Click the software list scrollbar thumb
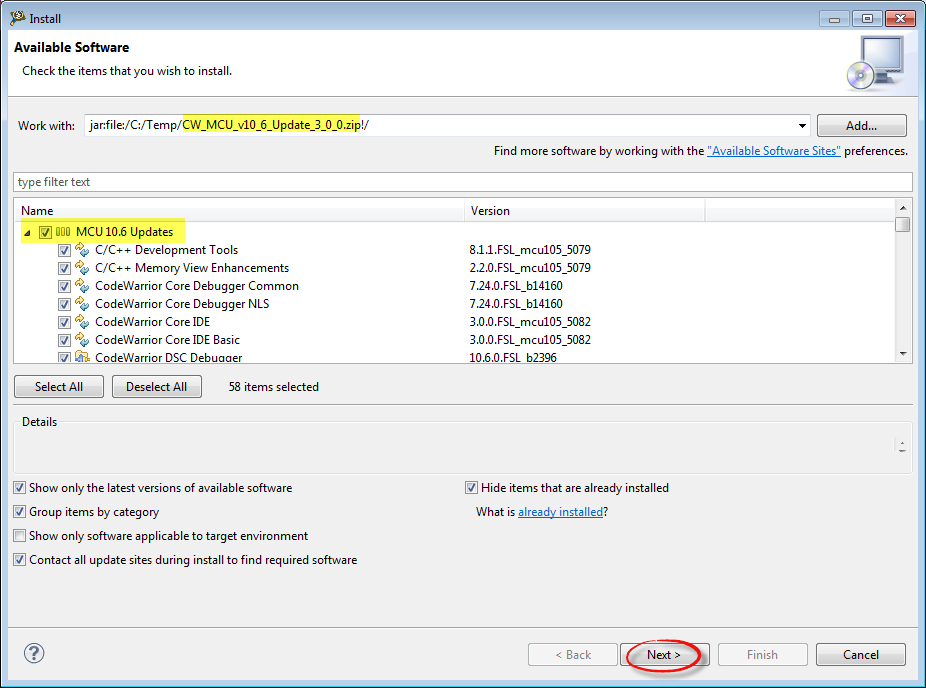The image size is (926, 688). coord(903,224)
